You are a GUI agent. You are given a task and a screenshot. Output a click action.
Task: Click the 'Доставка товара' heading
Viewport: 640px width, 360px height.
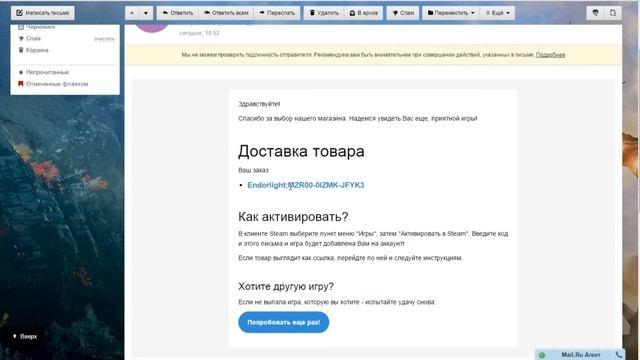(301, 151)
